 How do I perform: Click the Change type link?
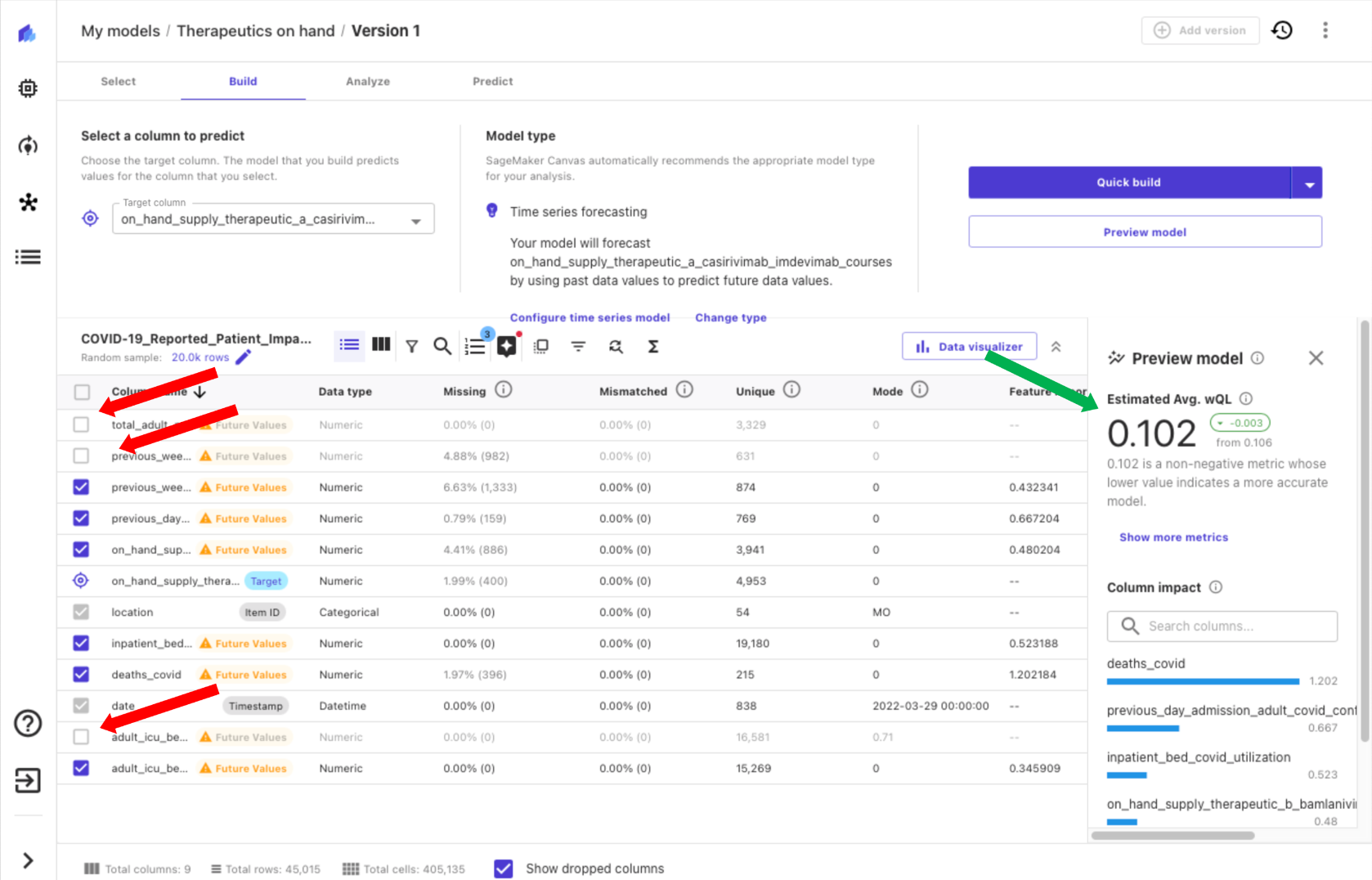click(731, 317)
